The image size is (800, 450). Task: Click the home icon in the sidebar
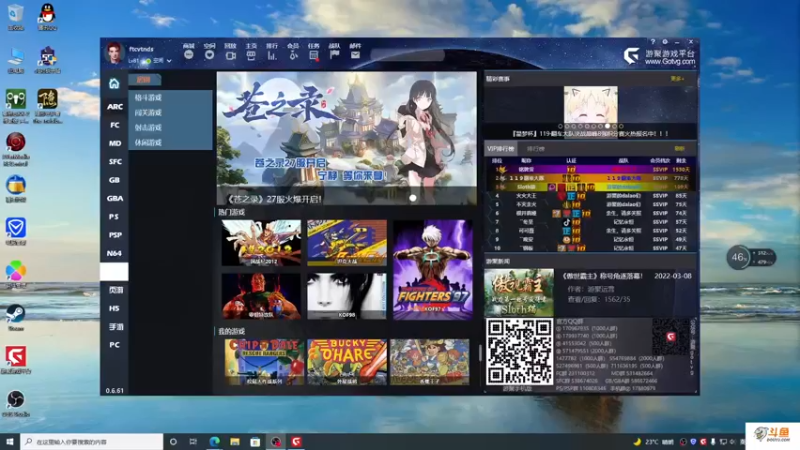point(114,83)
